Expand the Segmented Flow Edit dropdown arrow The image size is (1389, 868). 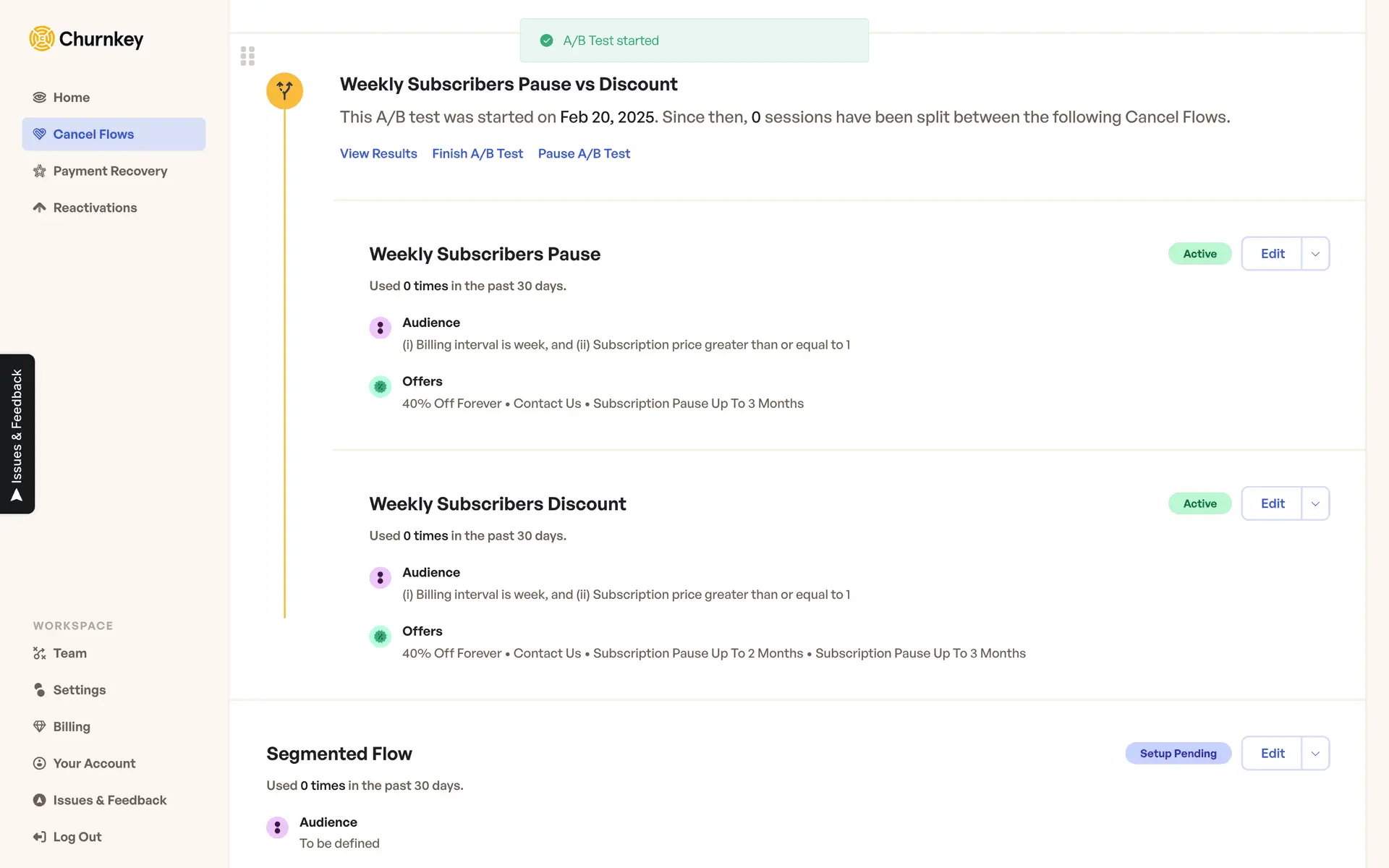[1315, 754]
